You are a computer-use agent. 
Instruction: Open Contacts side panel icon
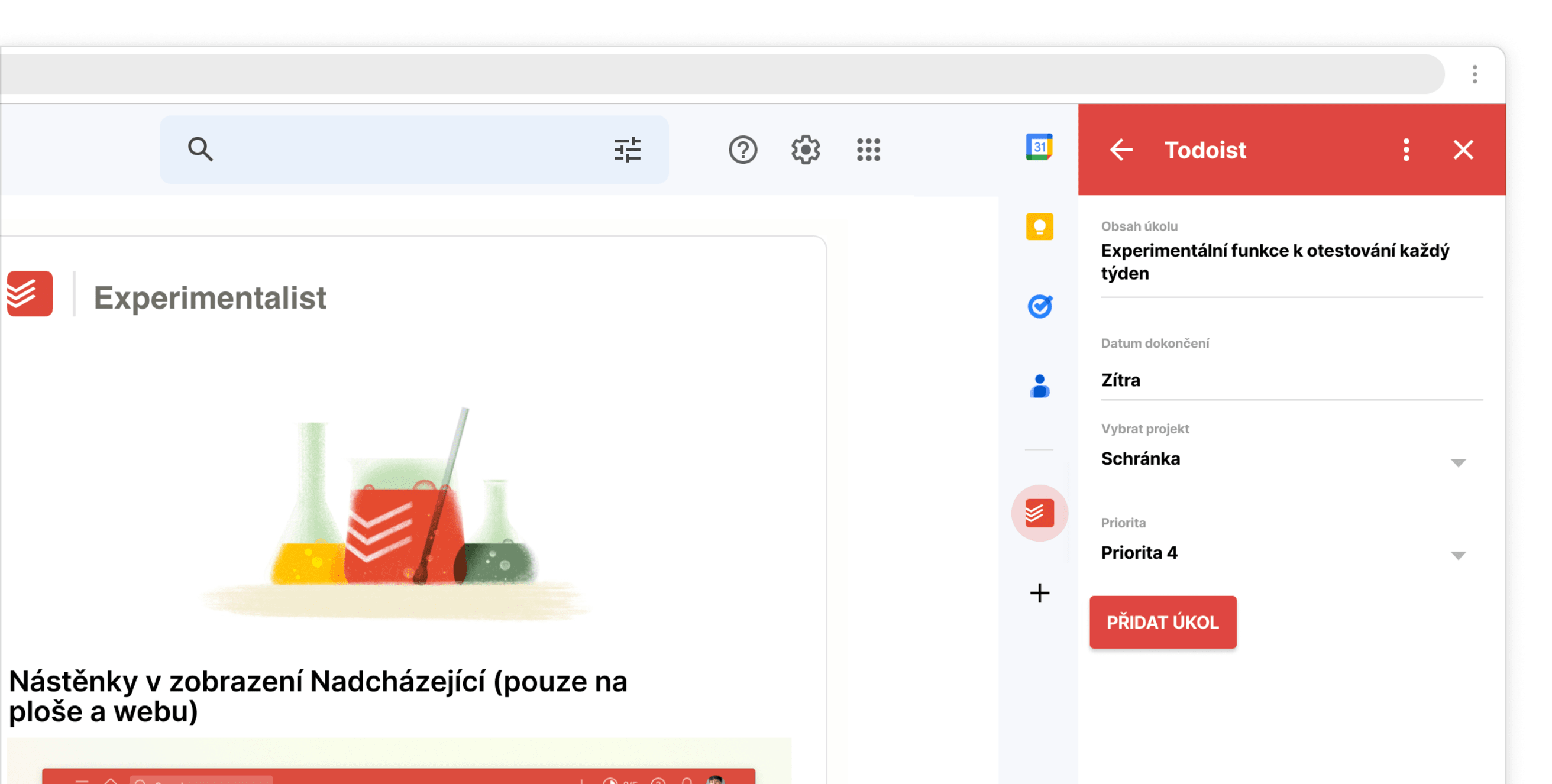[1039, 386]
